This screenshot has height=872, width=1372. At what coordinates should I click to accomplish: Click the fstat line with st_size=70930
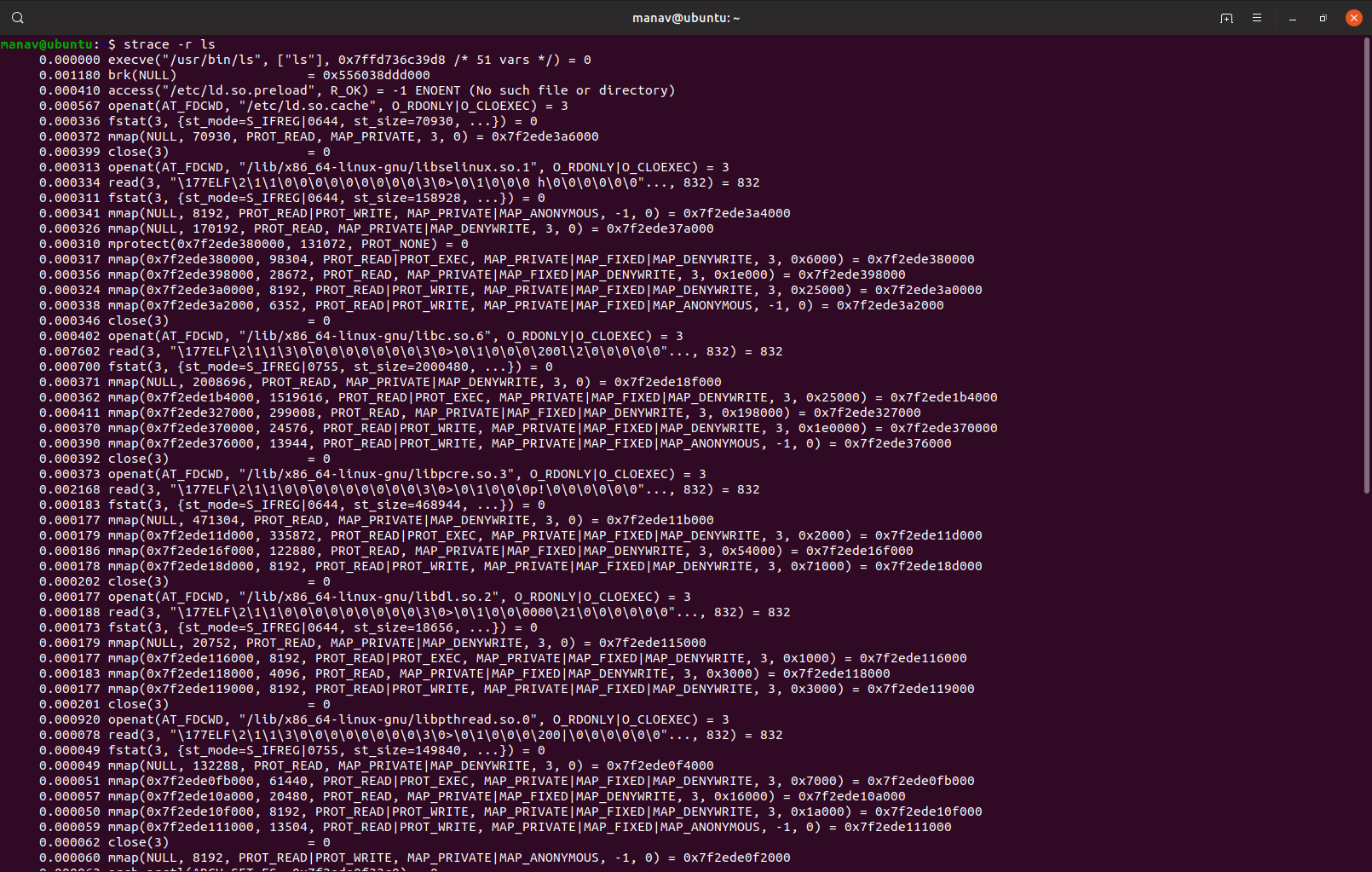coord(288,121)
